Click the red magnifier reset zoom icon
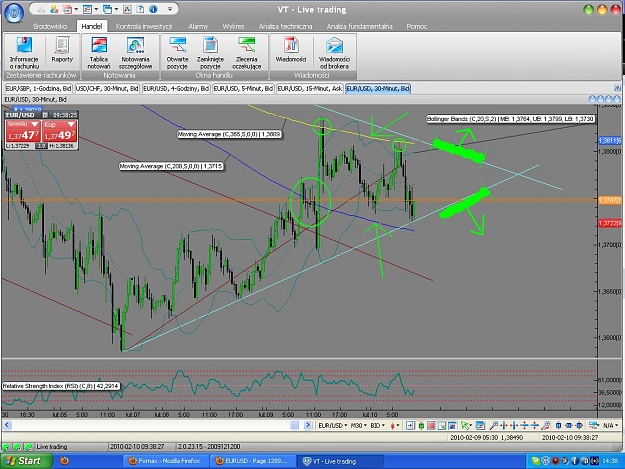 (546, 426)
